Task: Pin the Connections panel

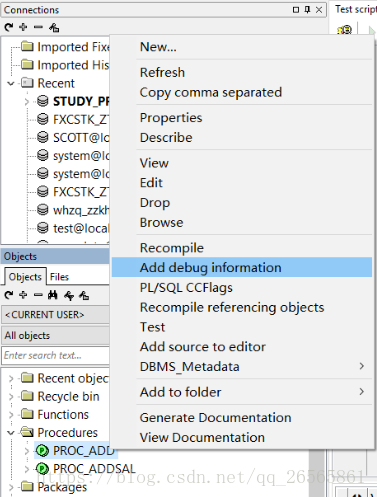Action: click(307, 10)
